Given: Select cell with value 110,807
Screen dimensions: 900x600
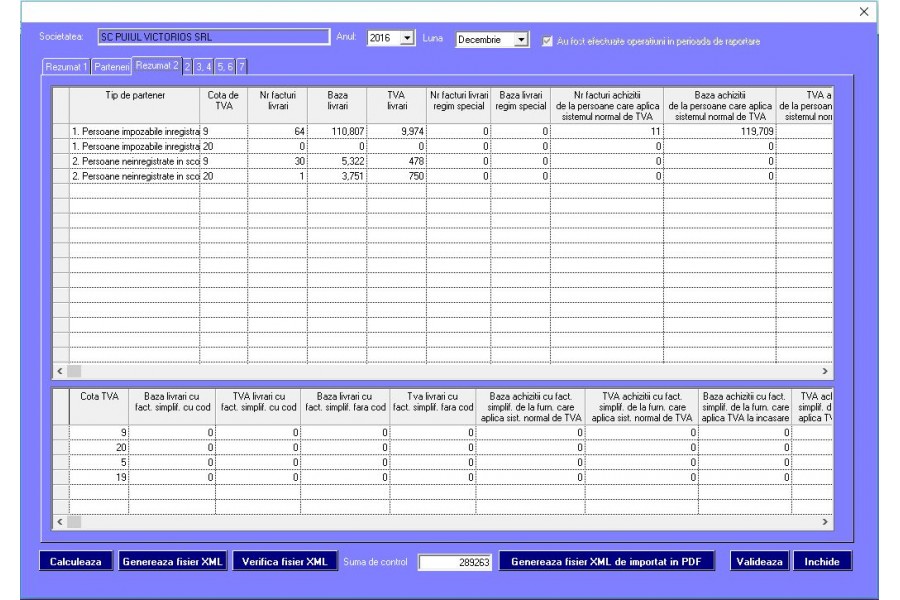Looking at the screenshot, I should coord(338,131).
